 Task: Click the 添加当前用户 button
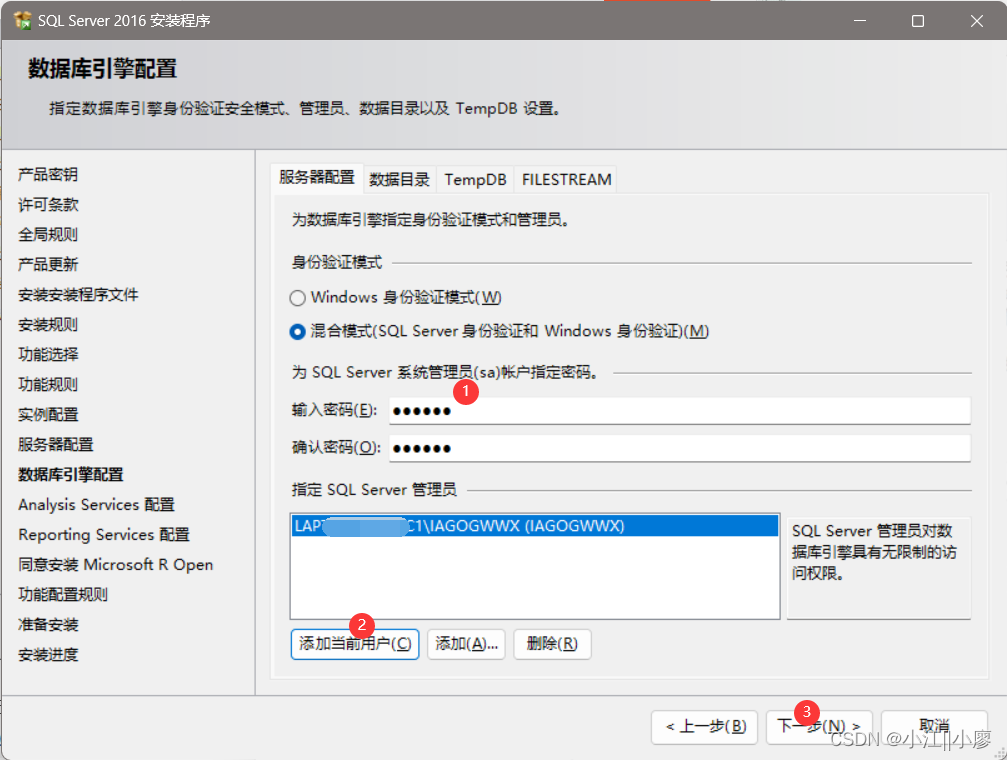pos(354,644)
